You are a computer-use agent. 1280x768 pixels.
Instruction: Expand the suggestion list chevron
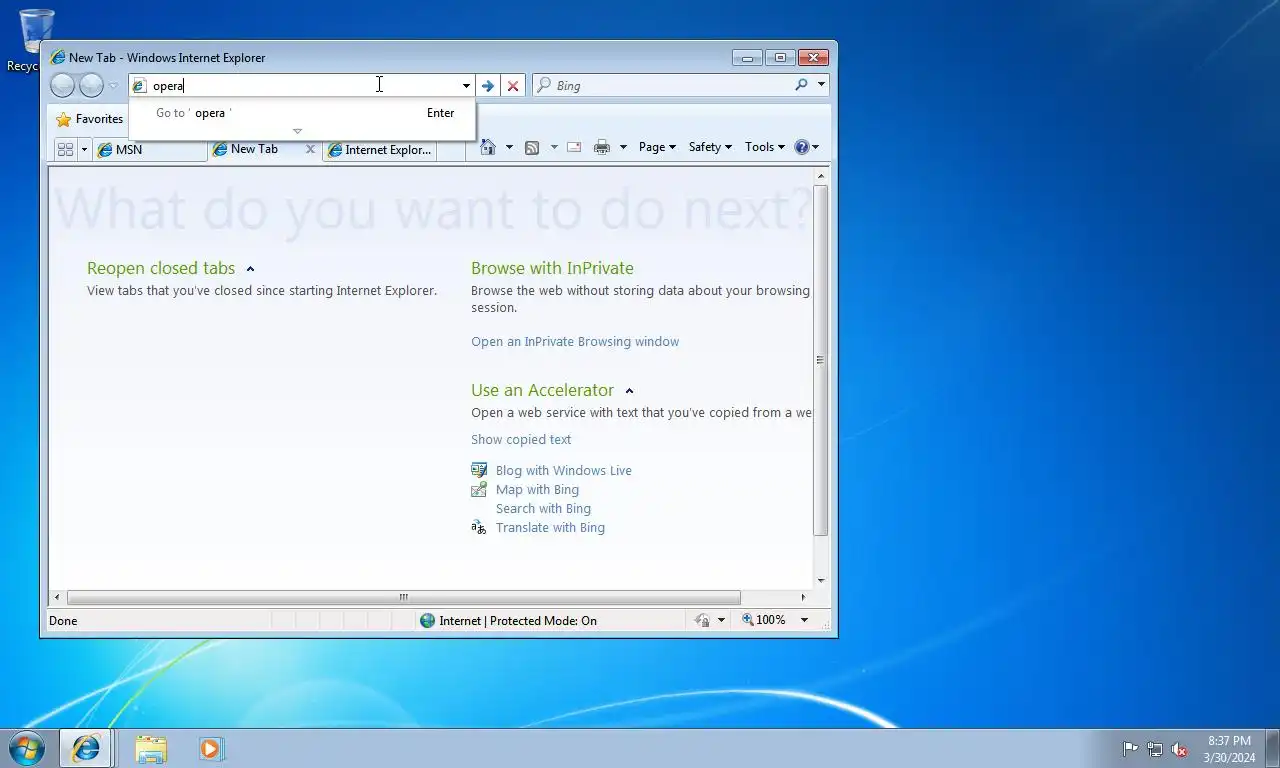(x=297, y=131)
